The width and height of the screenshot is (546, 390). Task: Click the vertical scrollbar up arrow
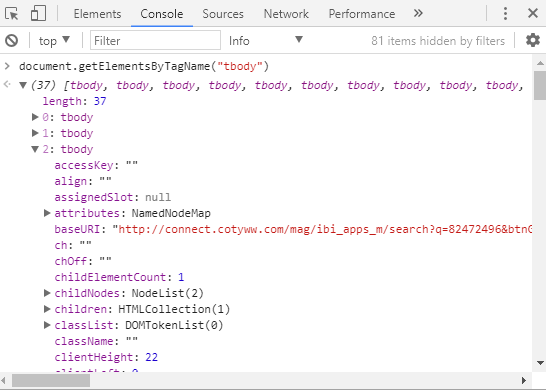click(x=540, y=63)
